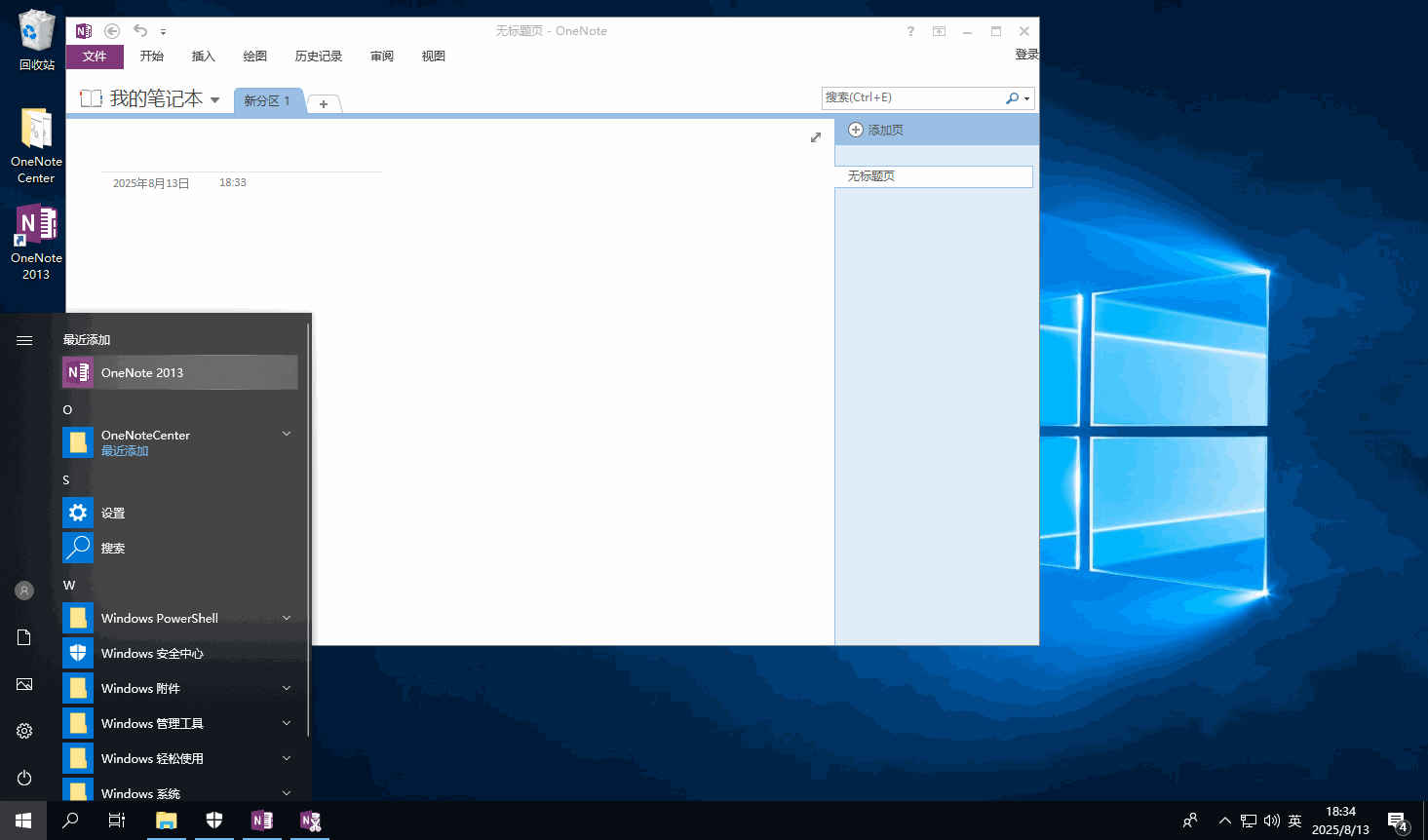Screen dimensions: 1428x840
Task: Open the Power button in Start menu
Action: click(x=24, y=778)
